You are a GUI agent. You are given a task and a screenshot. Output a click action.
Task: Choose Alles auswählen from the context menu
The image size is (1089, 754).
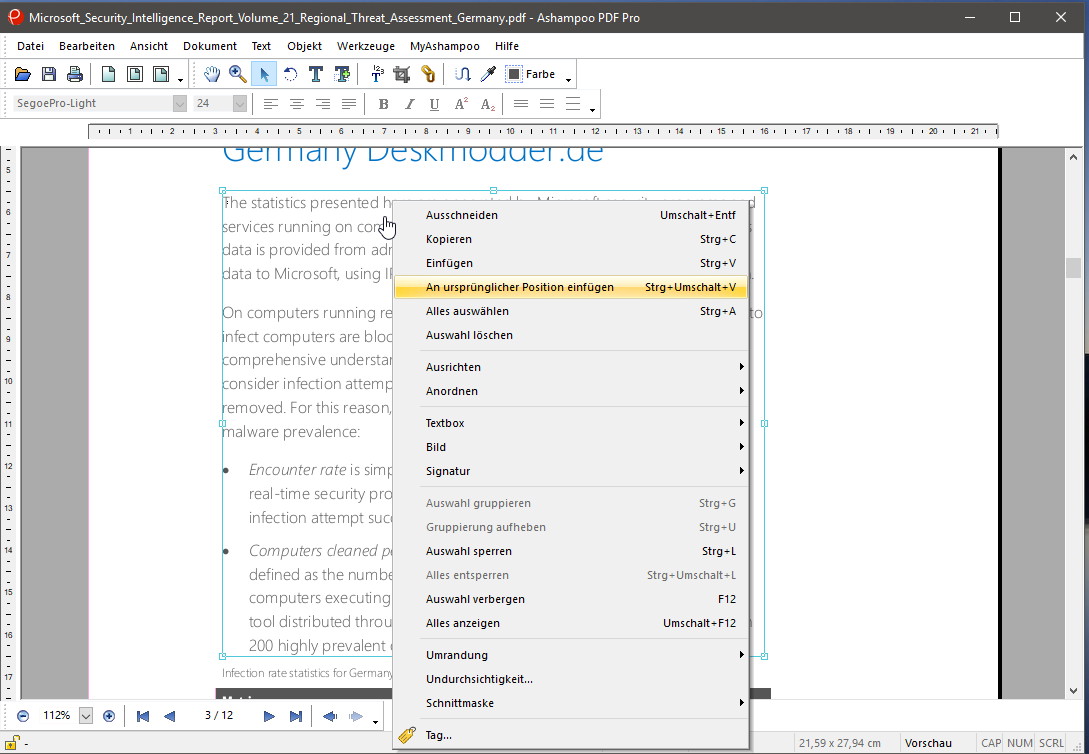[x=571, y=311]
